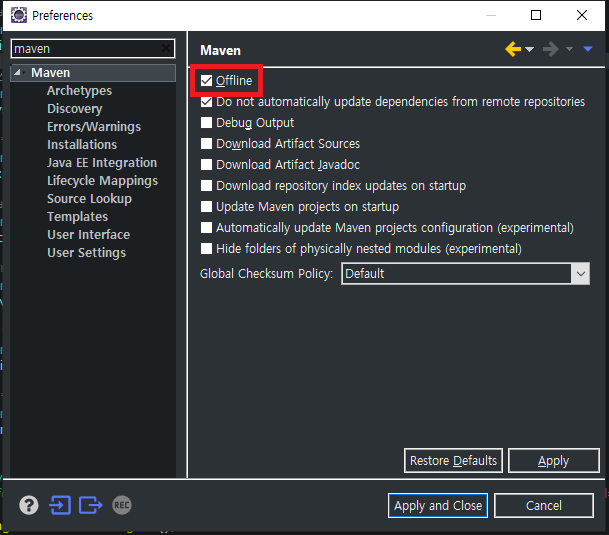Enable Update Maven projects on startup
Screen dimensions: 609x535
coord(206,207)
